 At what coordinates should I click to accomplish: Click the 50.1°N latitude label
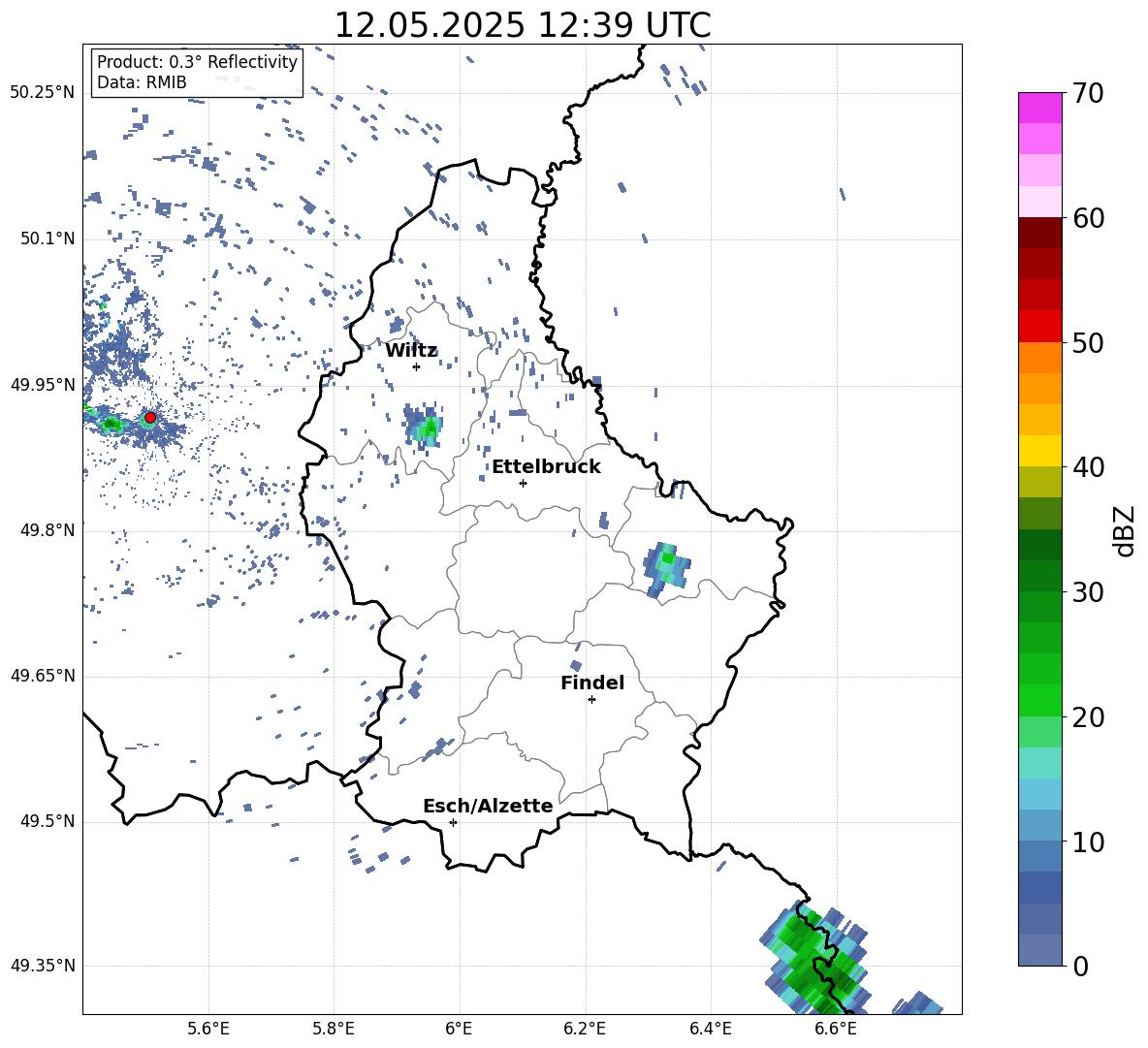coord(48,238)
